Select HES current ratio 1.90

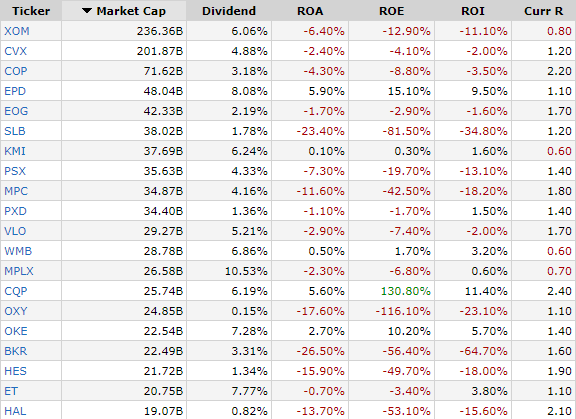tap(559, 371)
